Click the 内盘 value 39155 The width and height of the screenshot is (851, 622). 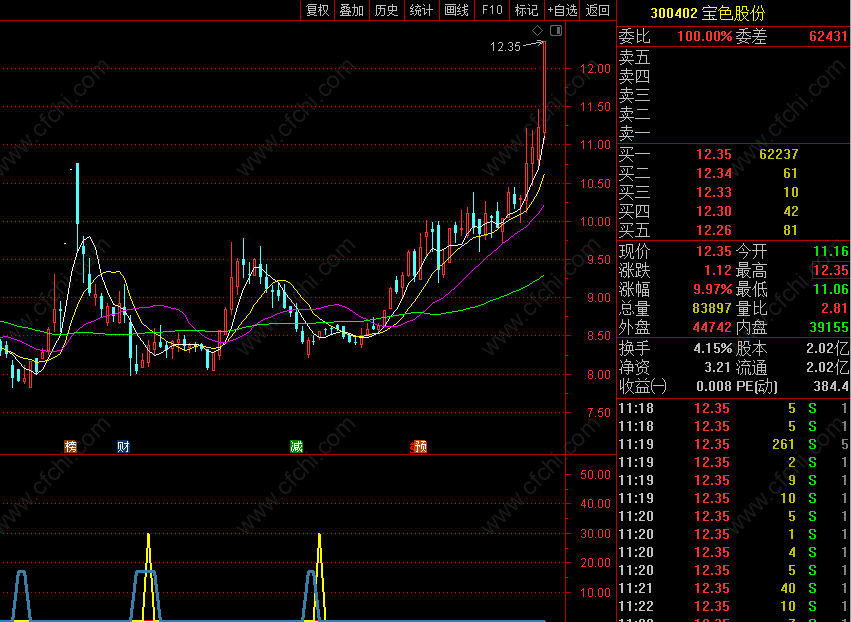[x=829, y=327]
